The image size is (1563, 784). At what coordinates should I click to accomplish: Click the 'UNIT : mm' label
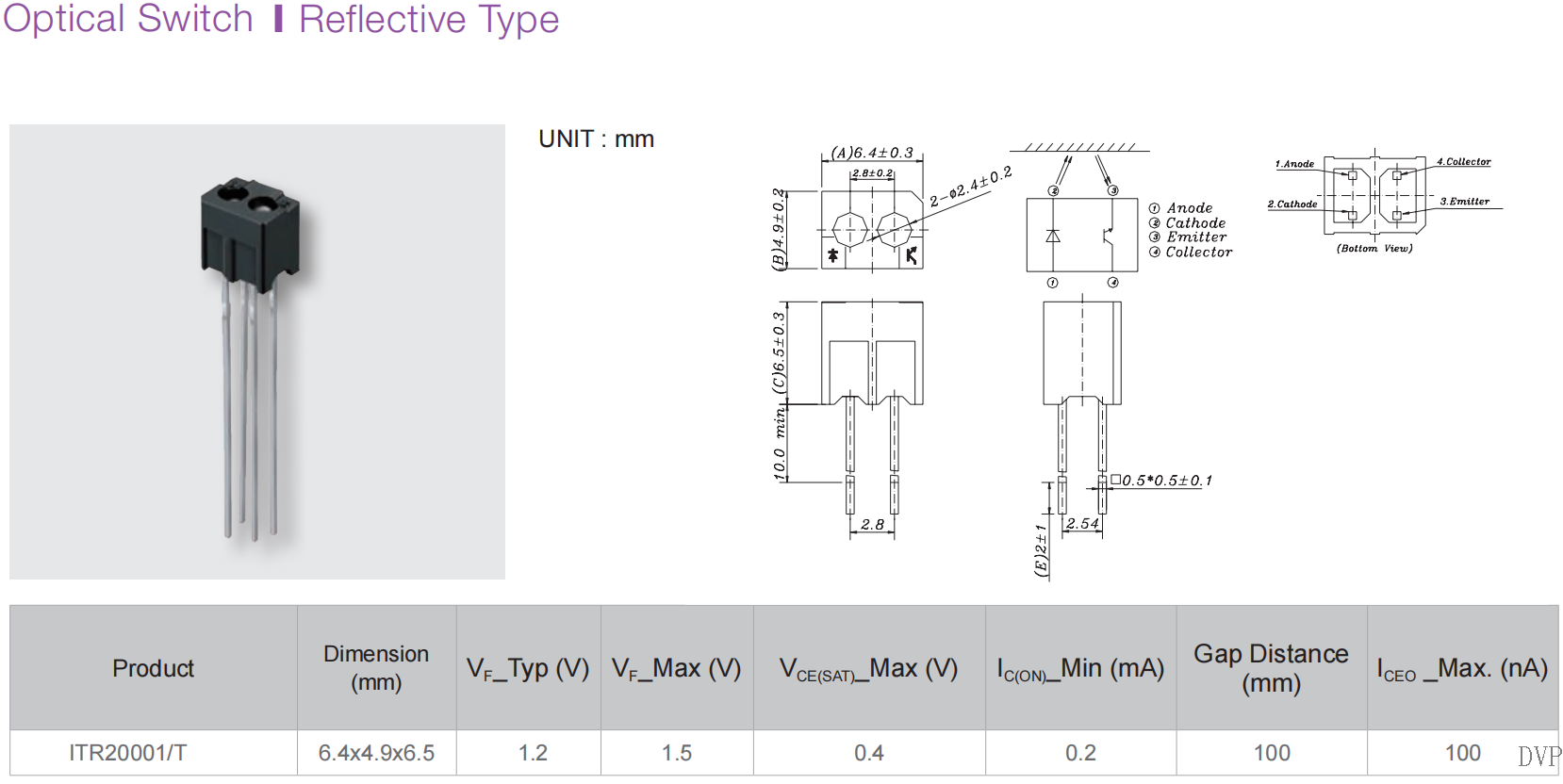[596, 139]
